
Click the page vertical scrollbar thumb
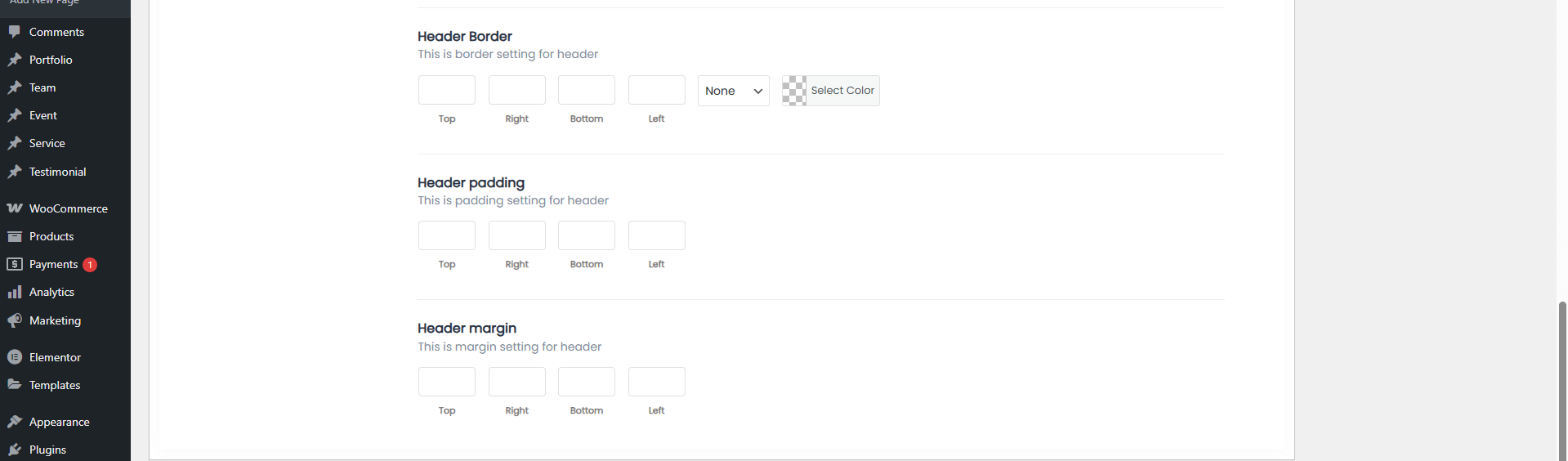pyautogui.click(x=1562, y=376)
